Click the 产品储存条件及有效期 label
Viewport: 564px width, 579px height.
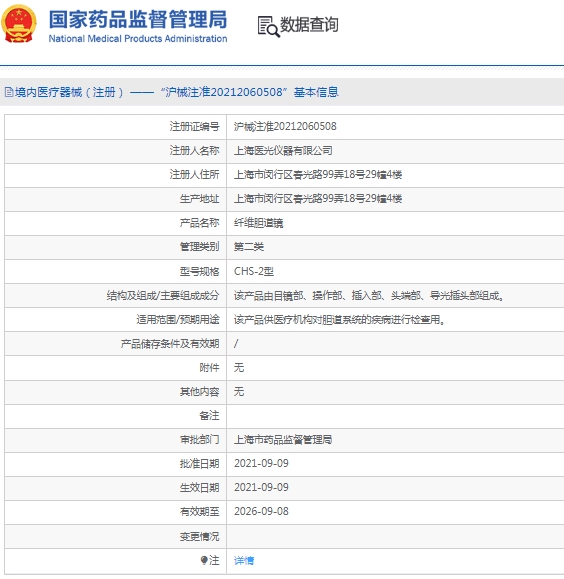click(170, 344)
